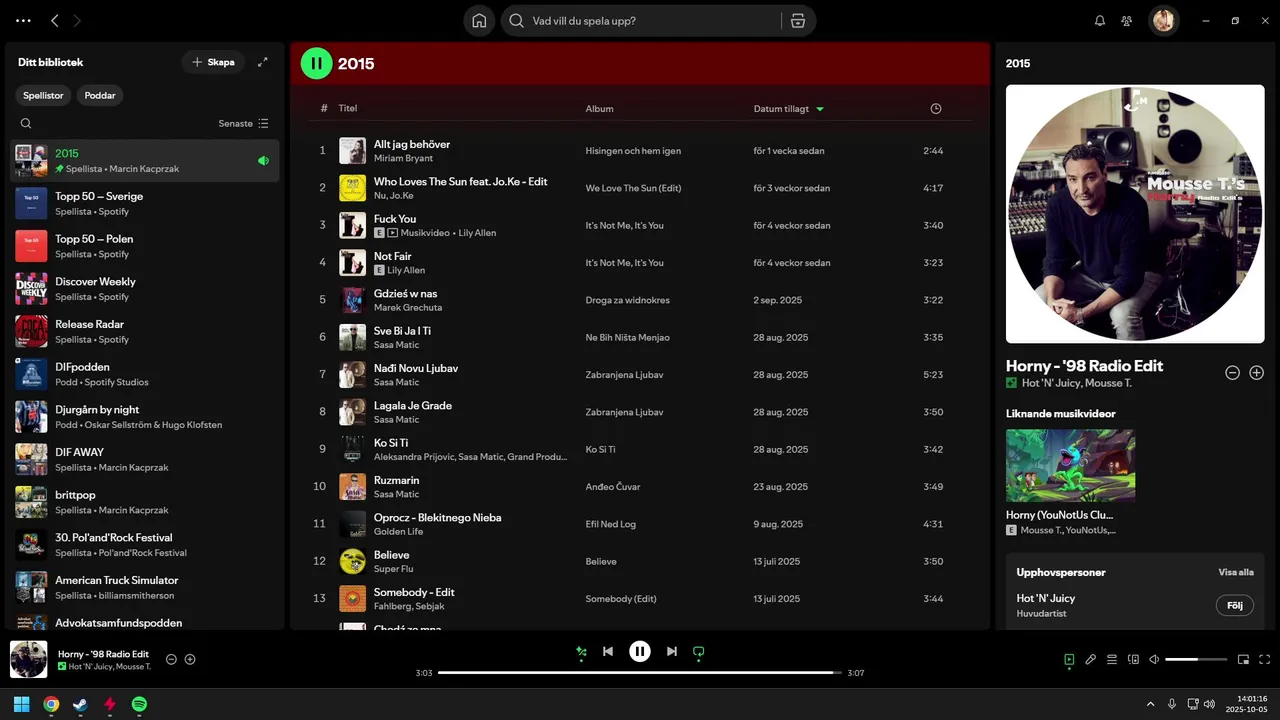Image resolution: width=1280 pixels, height=720 pixels.
Task: Toggle repeat mode
Action: [x=699, y=651]
